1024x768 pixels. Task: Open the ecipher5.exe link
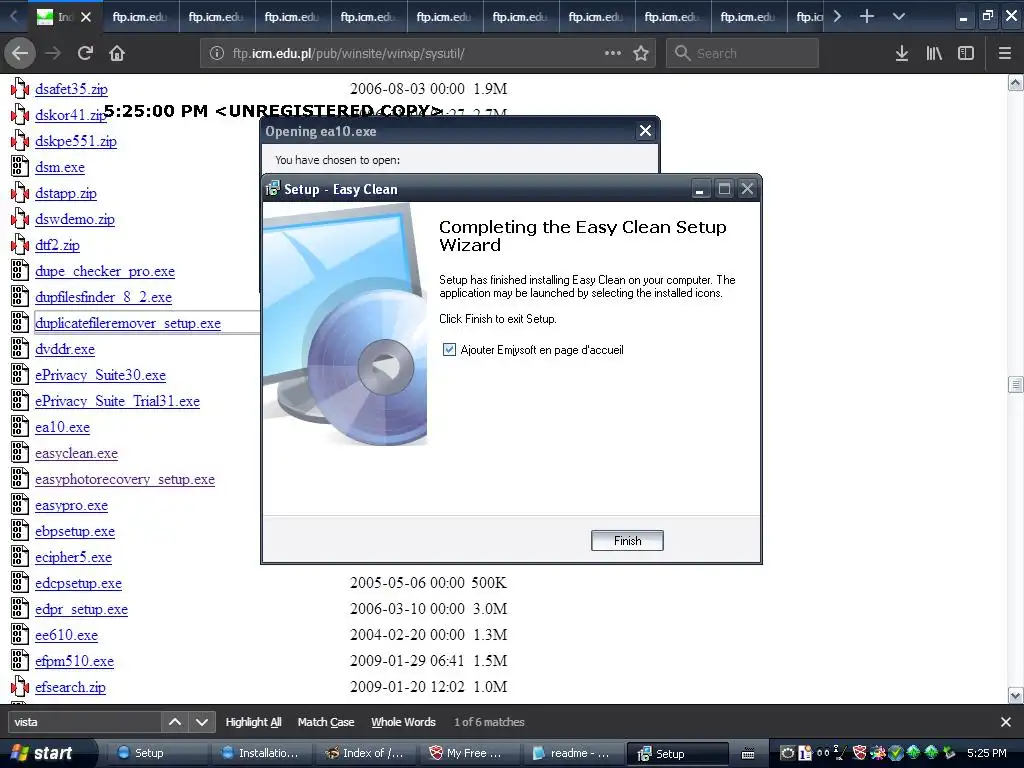click(x=73, y=557)
